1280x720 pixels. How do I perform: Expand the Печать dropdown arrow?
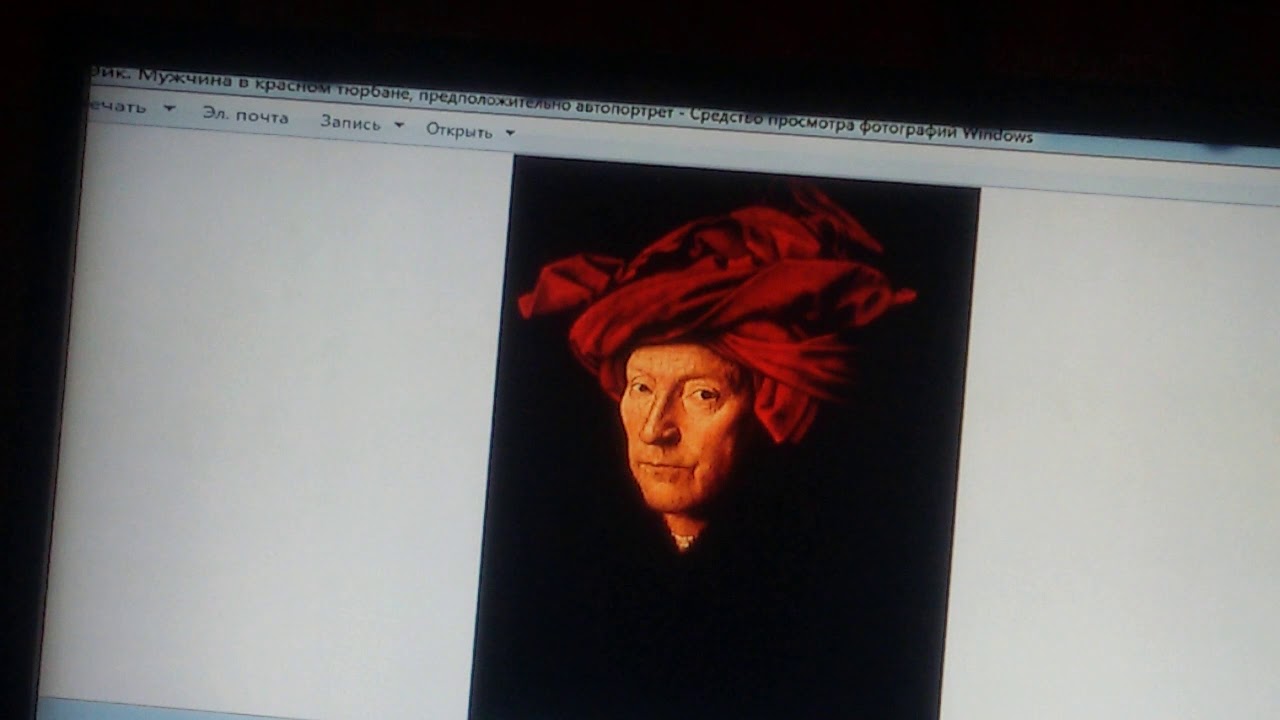pos(169,108)
